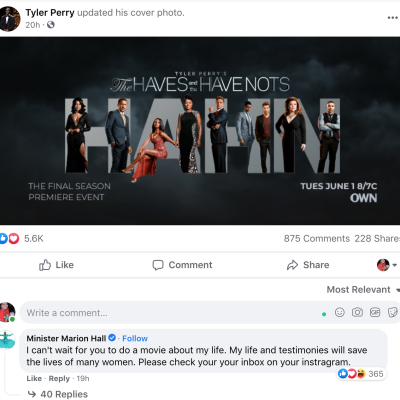
Task: Click Reply under Marion Hall's comment
Action: coord(59,378)
